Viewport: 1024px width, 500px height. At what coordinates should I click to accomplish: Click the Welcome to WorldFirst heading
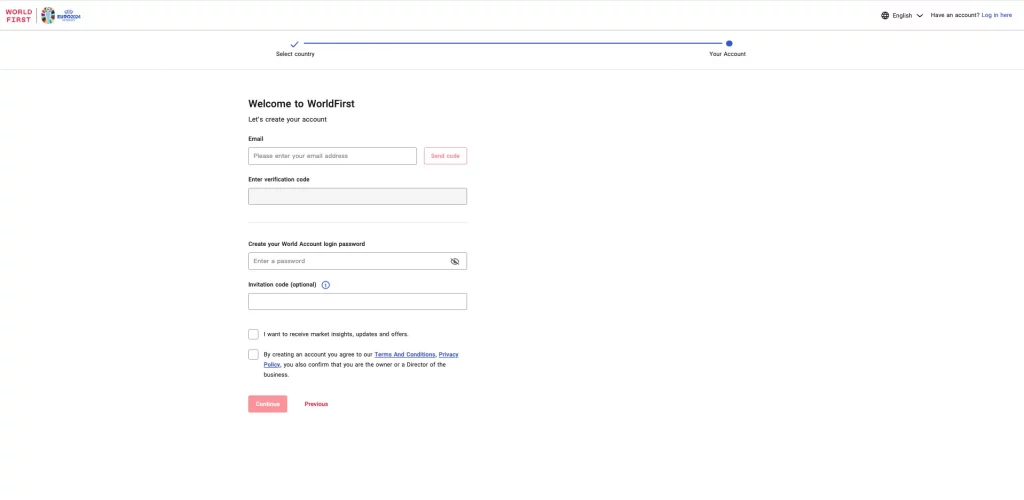tap(301, 104)
